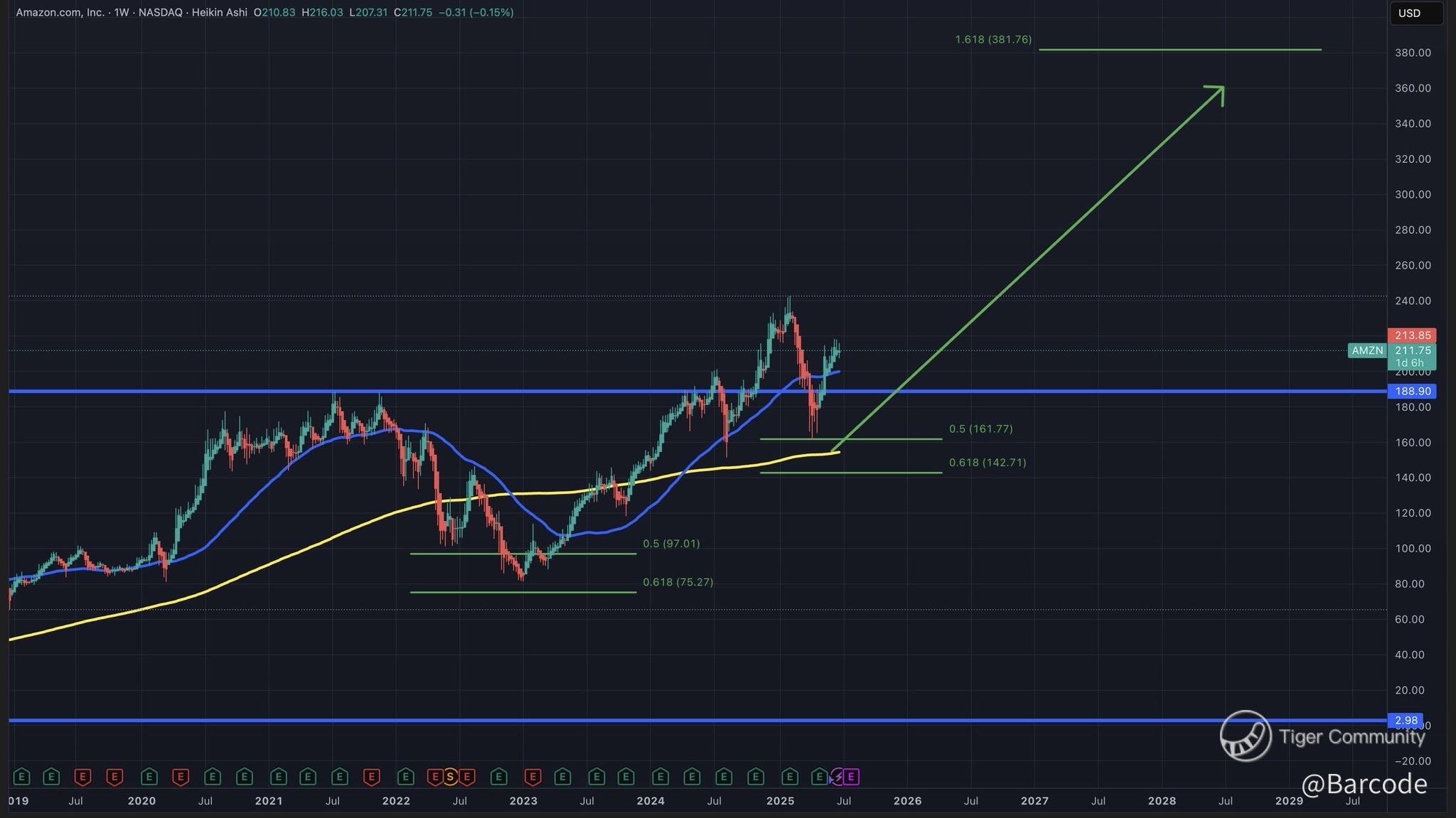Click the leftmost green earnings marker
Viewport: 1456px width, 818px height.
[x=21, y=777]
